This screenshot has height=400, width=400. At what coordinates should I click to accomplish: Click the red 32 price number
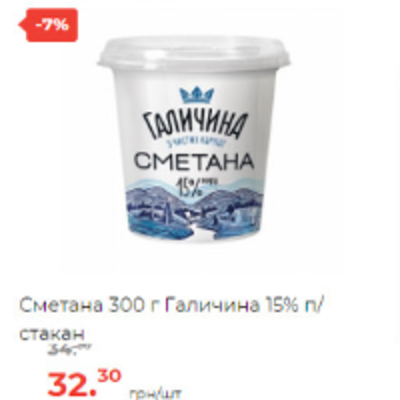pos(69,385)
